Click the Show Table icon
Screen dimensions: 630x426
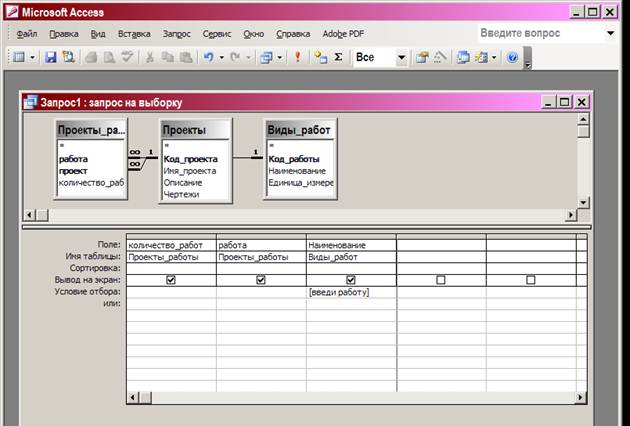320,57
